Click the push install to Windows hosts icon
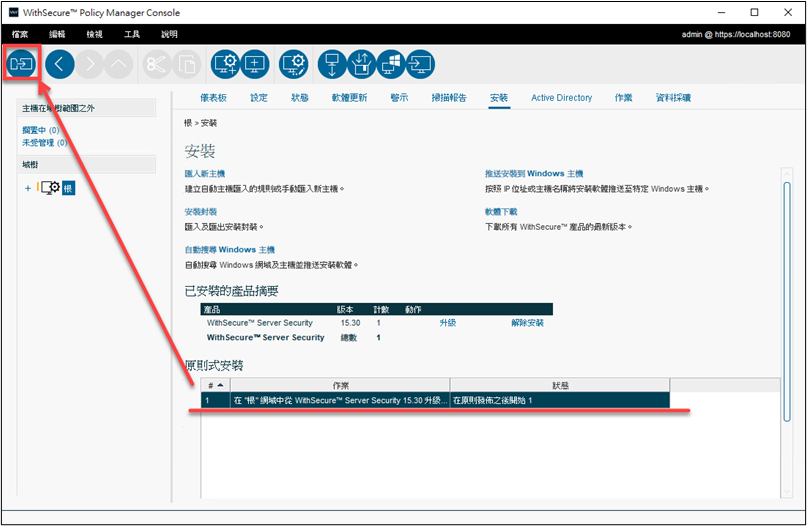Image resolution: width=807 pixels, height=526 pixels. point(391,64)
